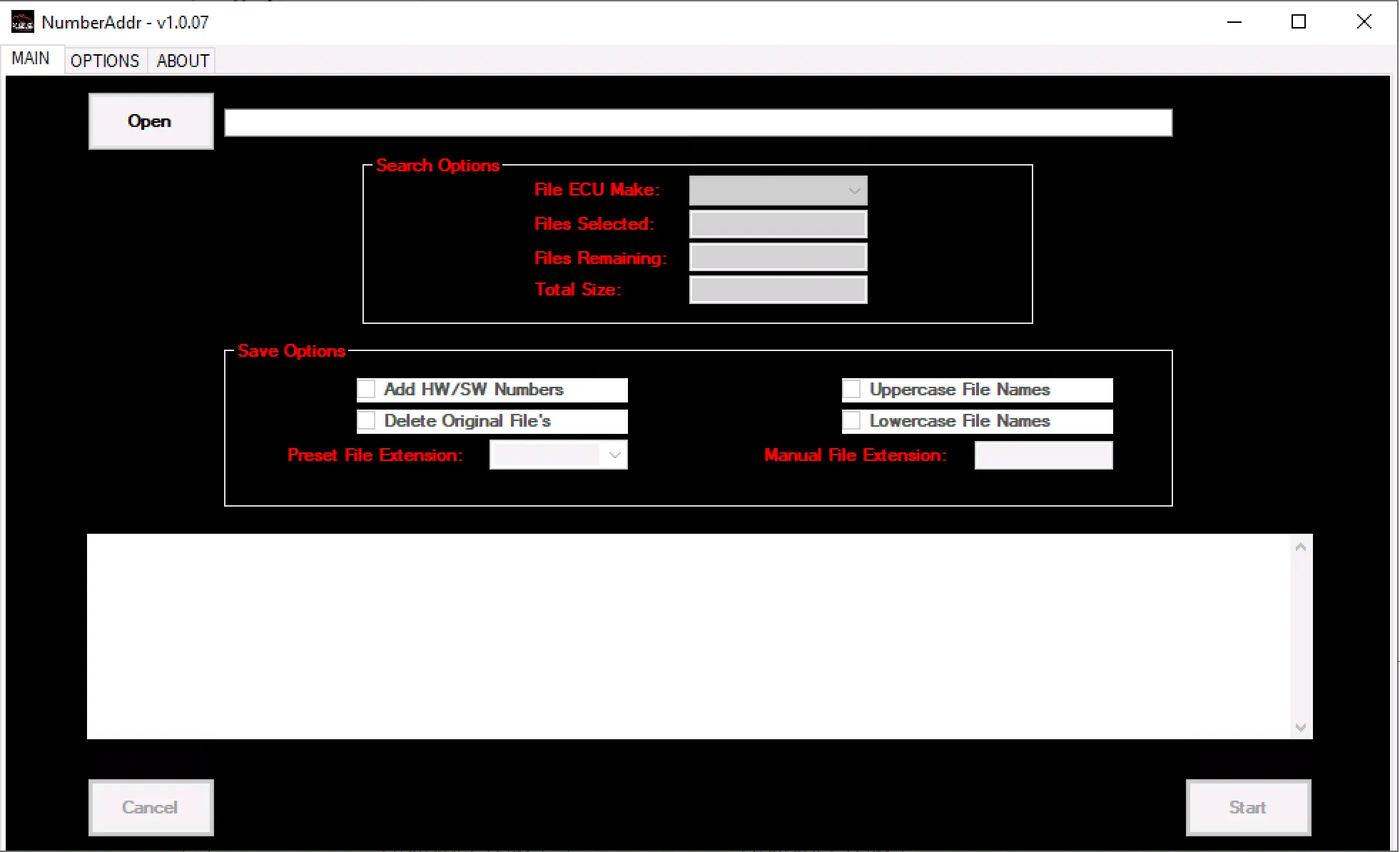Switch to the ABOUT tab

point(181,60)
